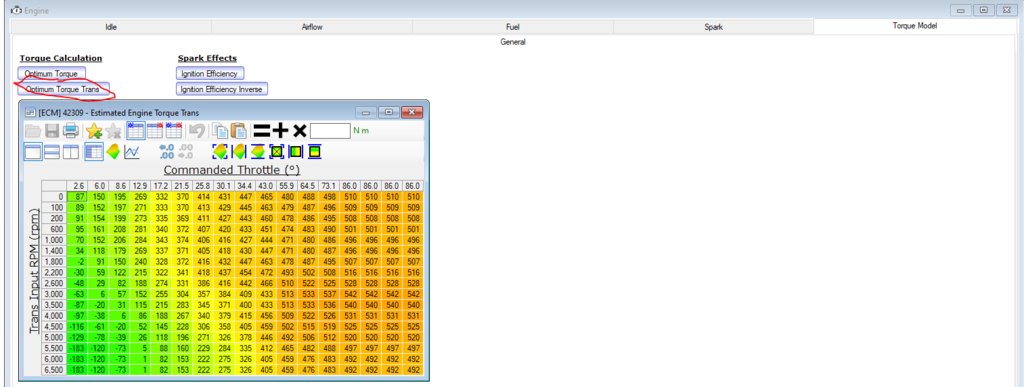Show the 3D surface view
Screen dimensions: 1024x387
click(x=113, y=151)
